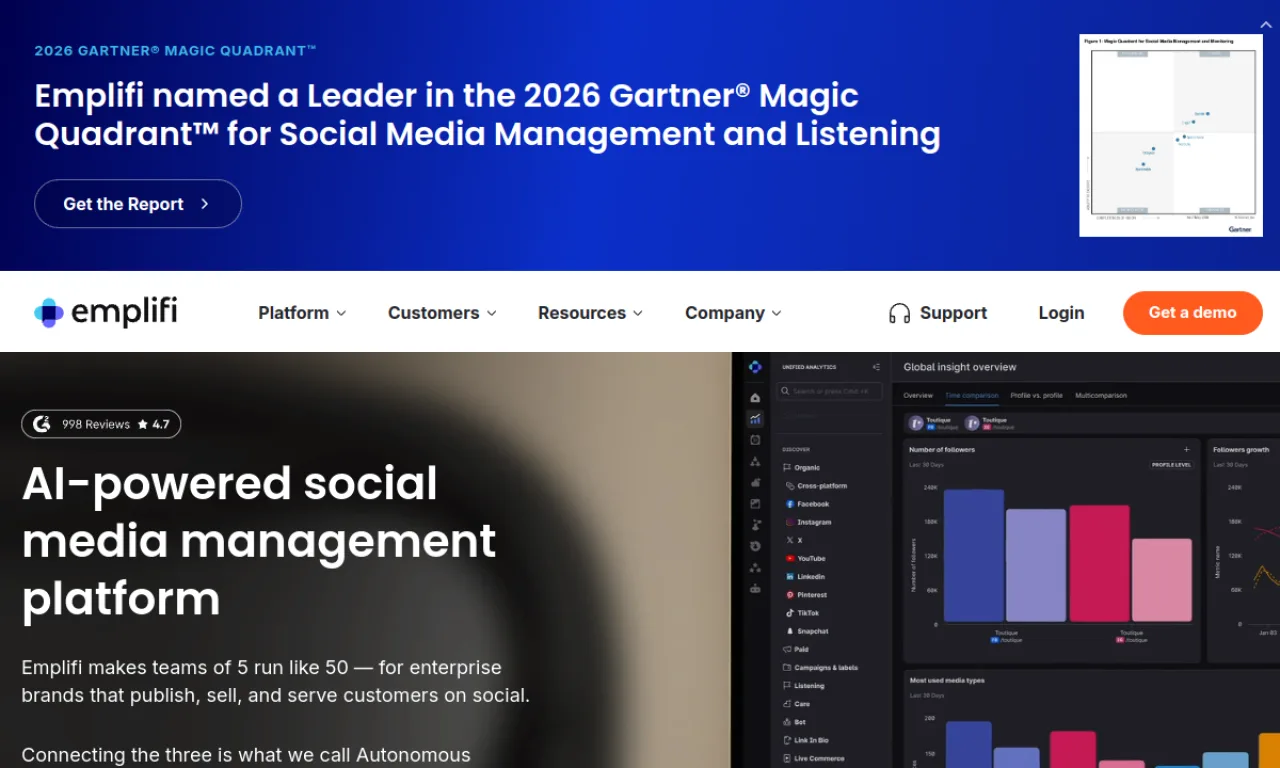Click the Instagram icon in the Discover list
The image size is (1280, 768).
click(x=790, y=522)
